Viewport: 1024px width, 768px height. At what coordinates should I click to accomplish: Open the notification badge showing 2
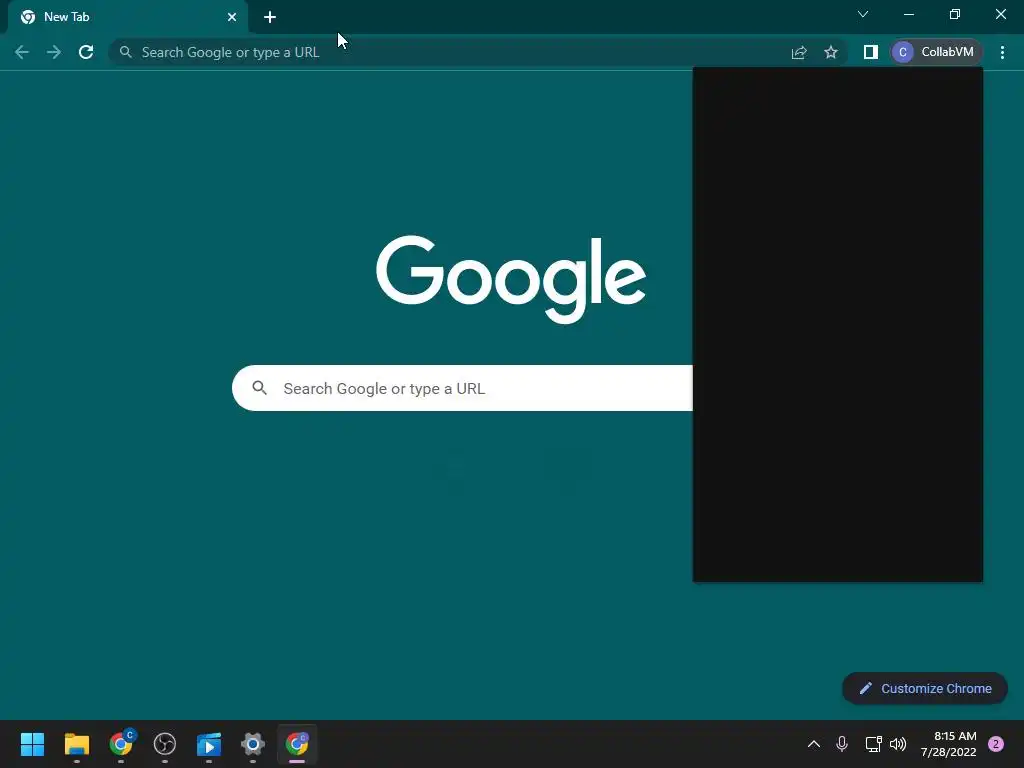pos(996,744)
